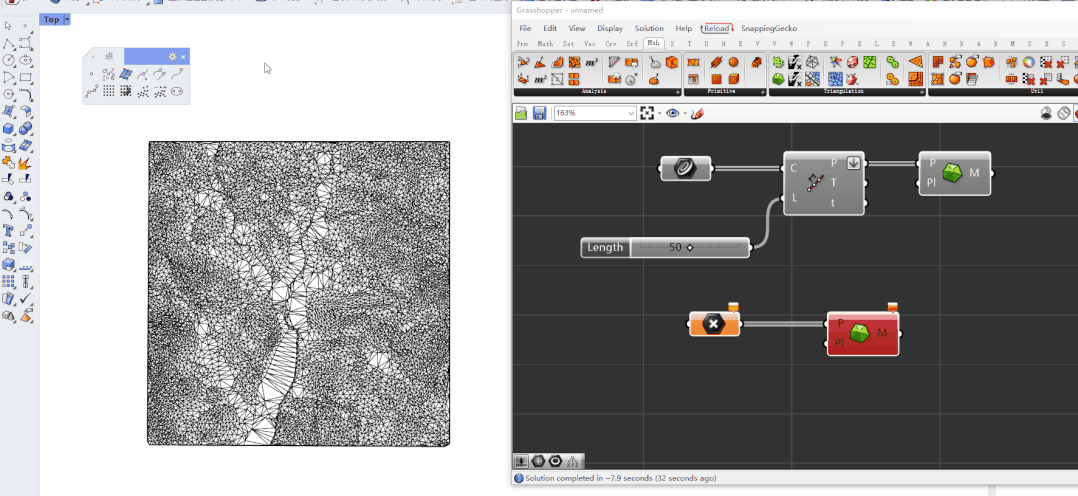Open the Grasshopper Solution menu
The height and width of the screenshot is (496, 1078).
pos(649,28)
